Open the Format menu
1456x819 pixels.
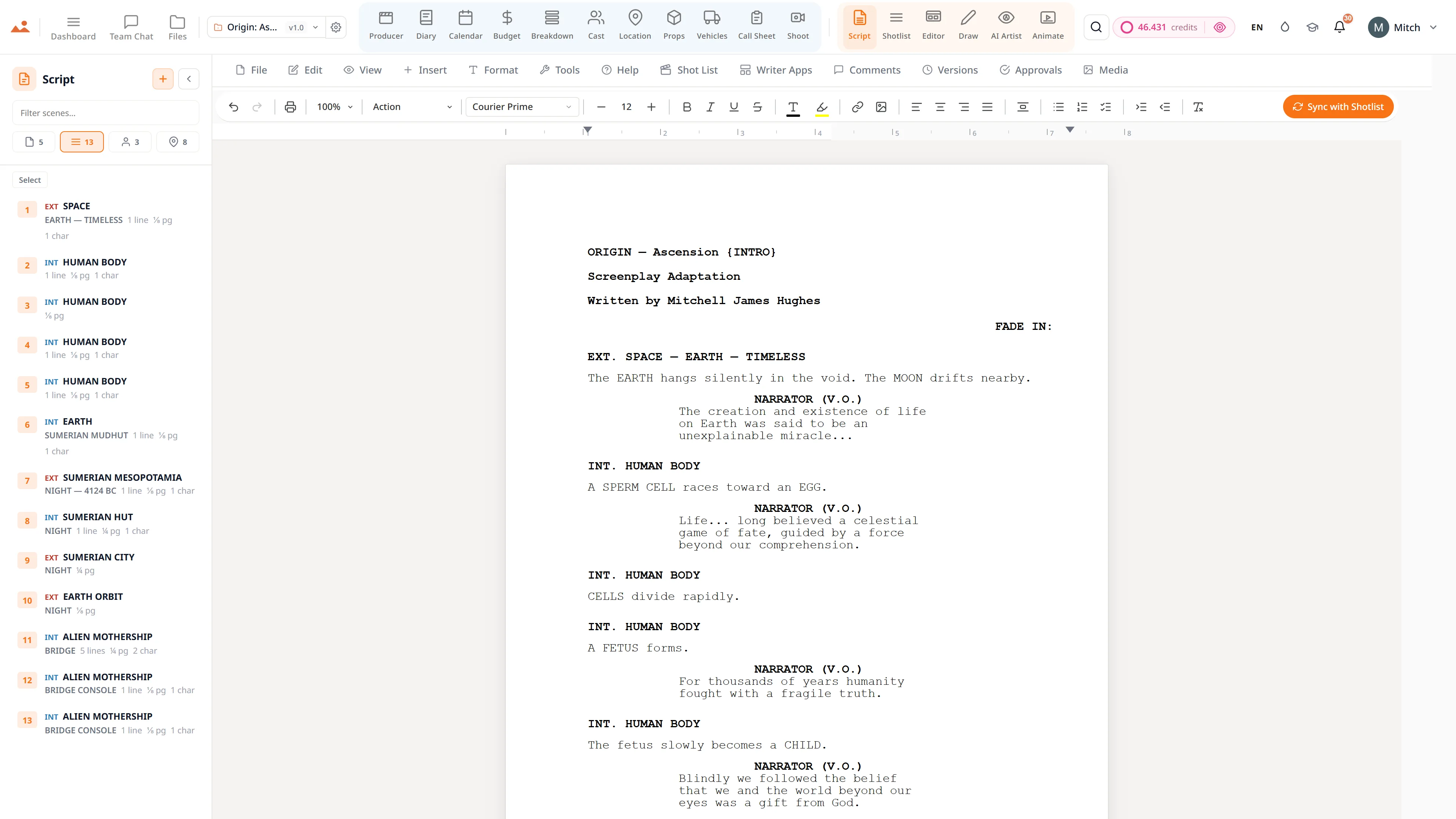[493, 70]
